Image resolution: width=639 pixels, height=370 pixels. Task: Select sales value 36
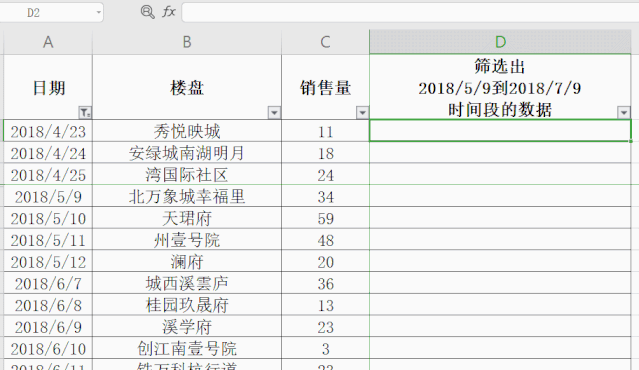[325, 283]
